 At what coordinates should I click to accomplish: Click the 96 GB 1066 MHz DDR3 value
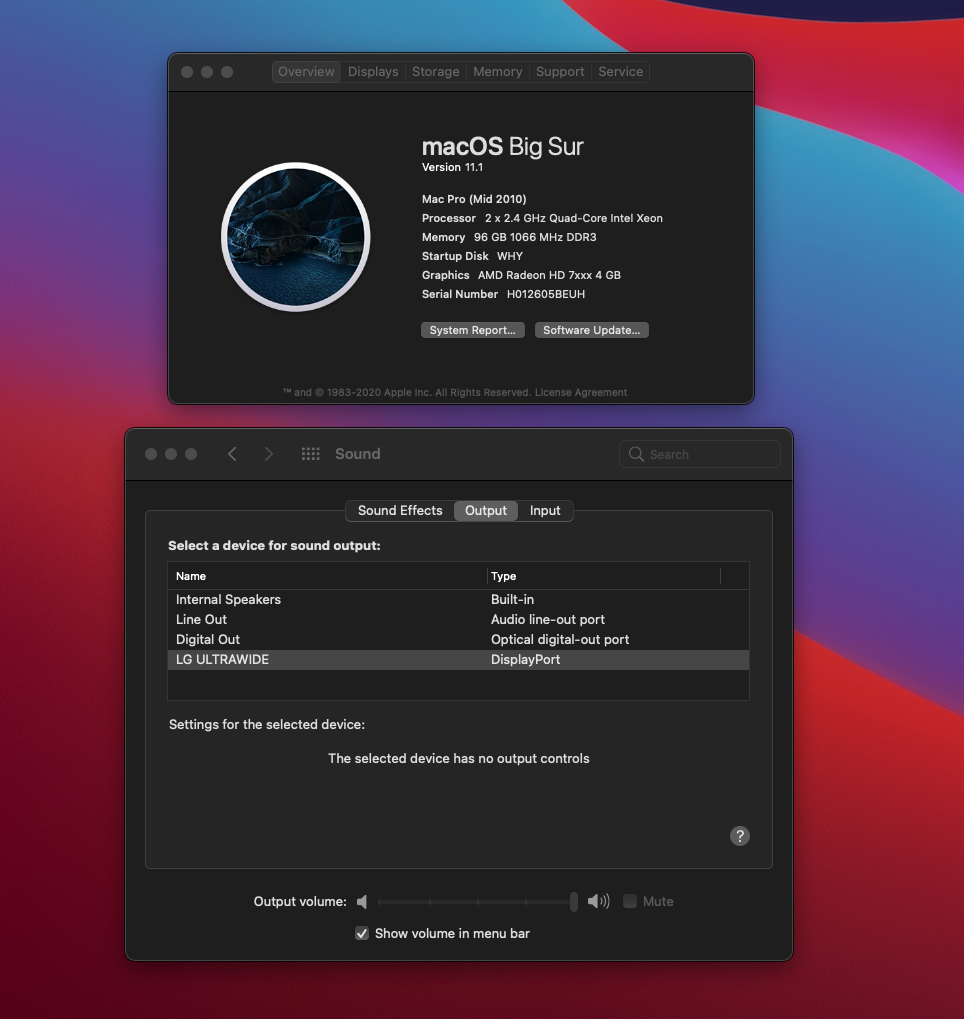[535, 237]
